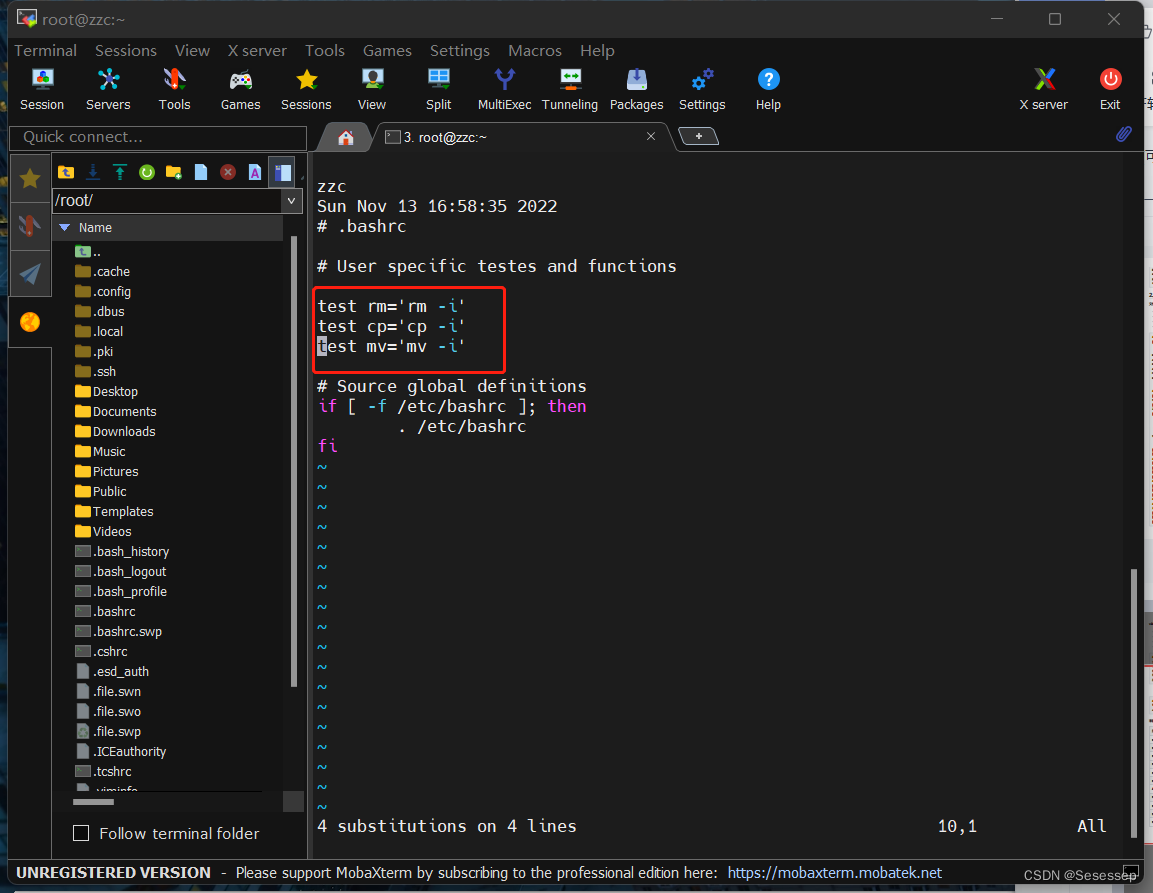Click the rename/text file 'A' icon

(x=254, y=172)
